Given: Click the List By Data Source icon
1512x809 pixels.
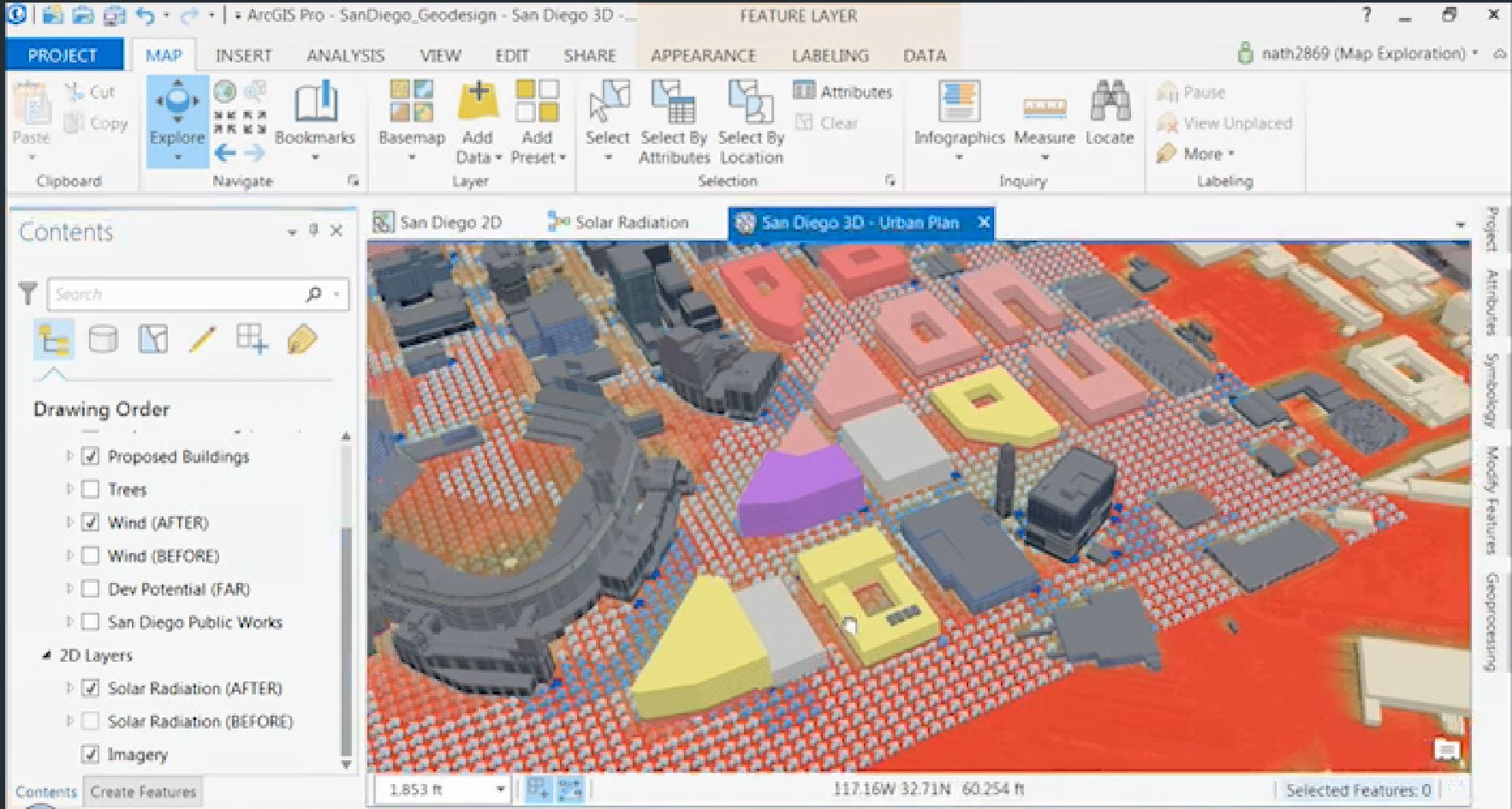Looking at the screenshot, I should point(103,339).
